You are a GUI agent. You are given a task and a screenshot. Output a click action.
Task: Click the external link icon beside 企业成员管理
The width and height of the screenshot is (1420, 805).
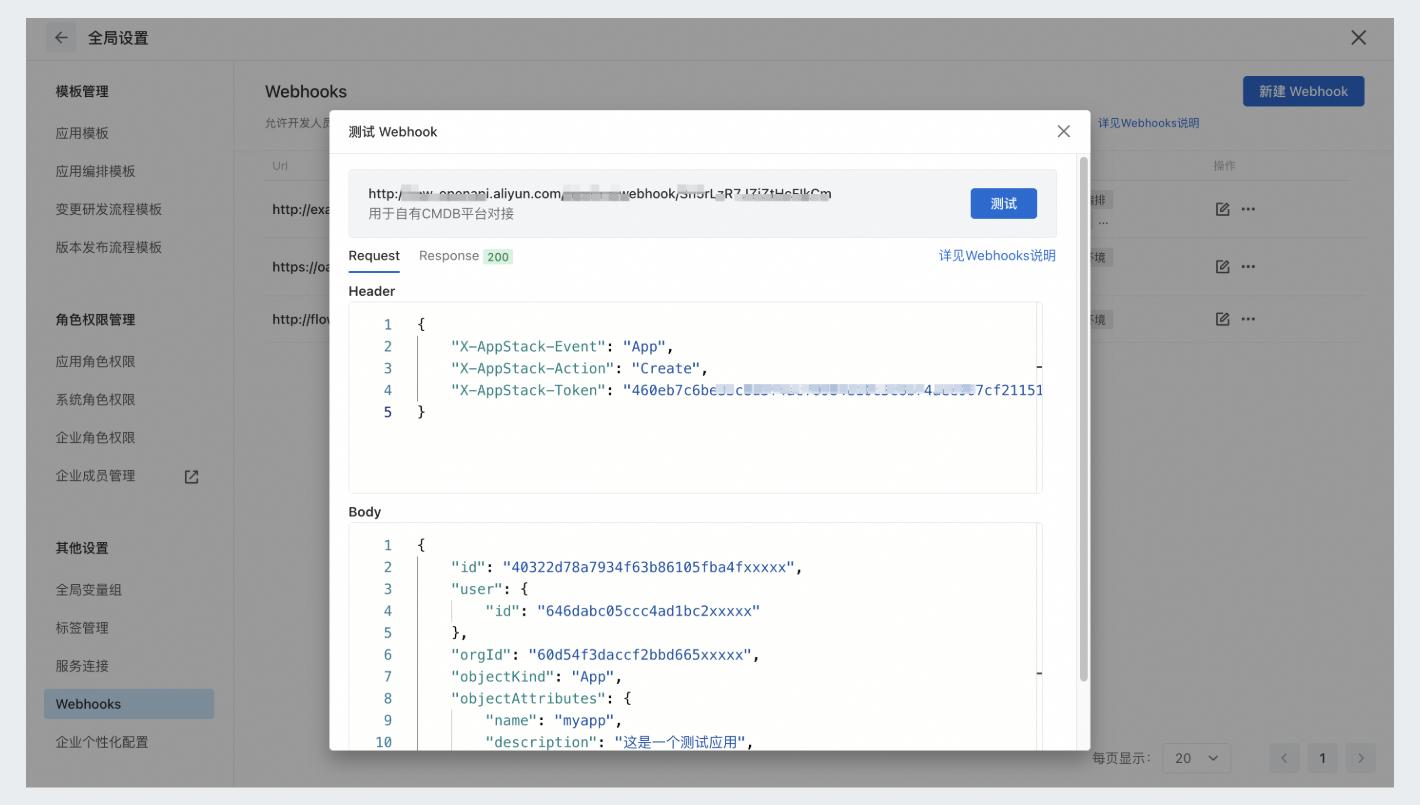[x=192, y=477]
